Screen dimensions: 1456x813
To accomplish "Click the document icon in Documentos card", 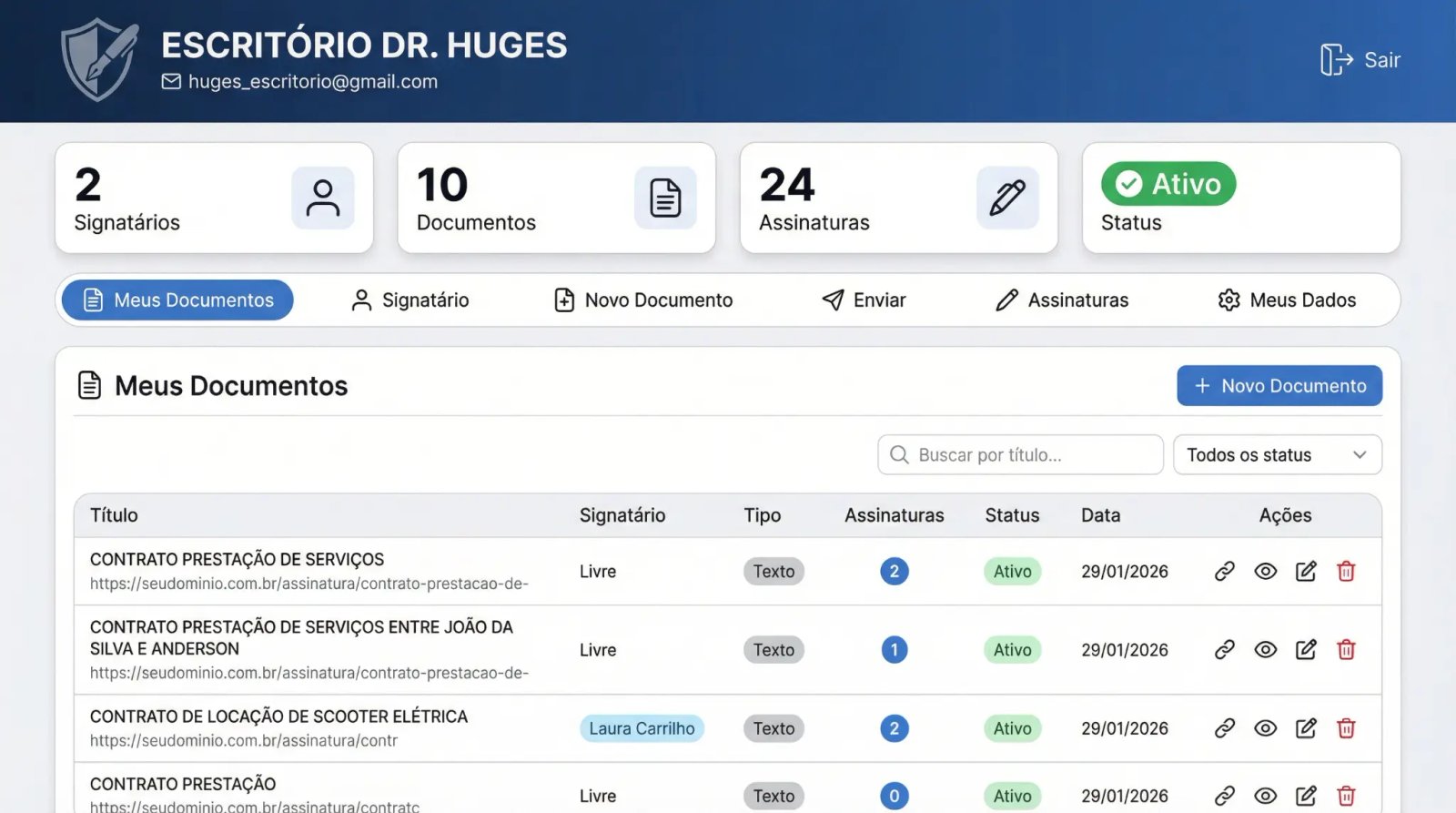I will click(665, 198).
